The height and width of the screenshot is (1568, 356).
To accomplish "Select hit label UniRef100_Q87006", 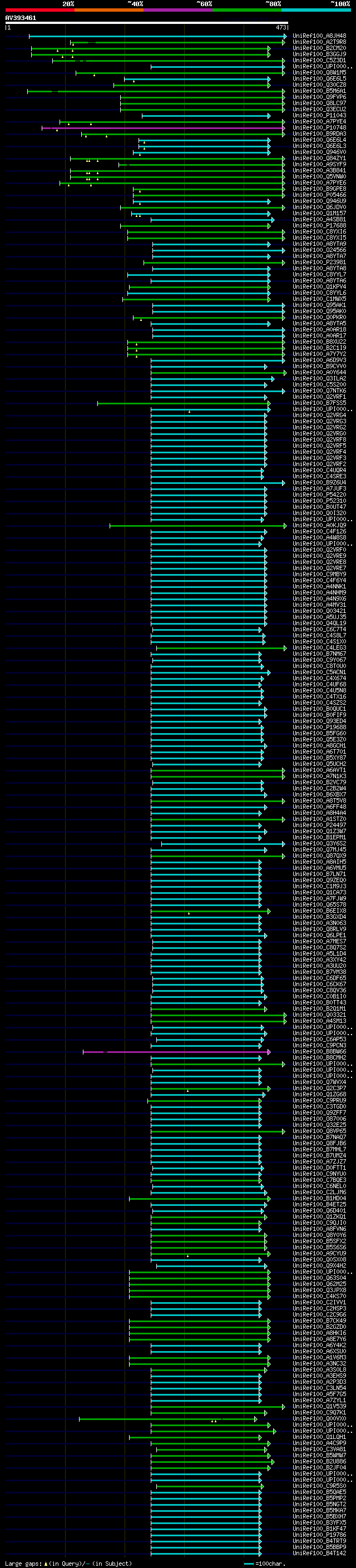I will [319, 1118].
